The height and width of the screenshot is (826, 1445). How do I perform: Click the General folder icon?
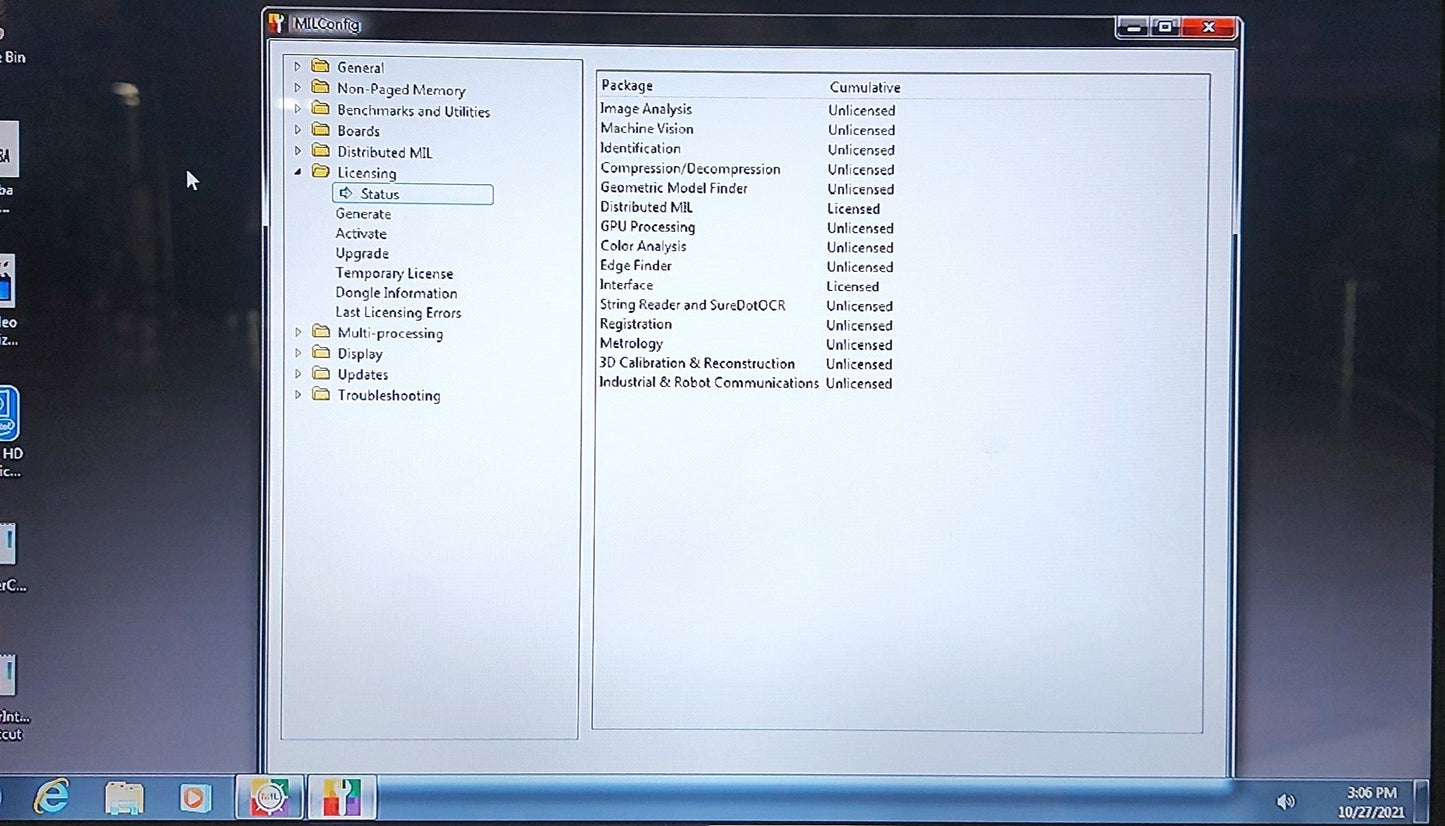(x=321, y=67)
